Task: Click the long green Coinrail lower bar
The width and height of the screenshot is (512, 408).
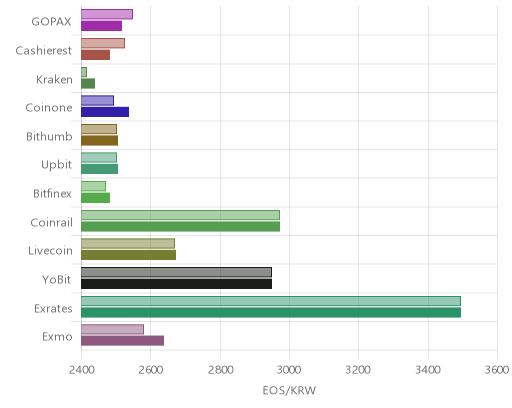Action: click(180, 227)
